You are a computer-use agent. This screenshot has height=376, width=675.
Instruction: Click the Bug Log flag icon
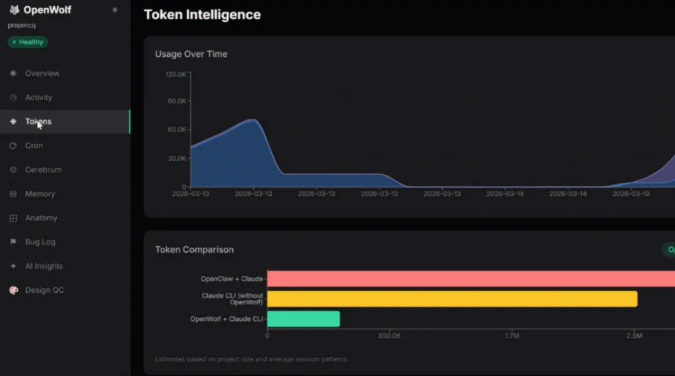[13, 242]
